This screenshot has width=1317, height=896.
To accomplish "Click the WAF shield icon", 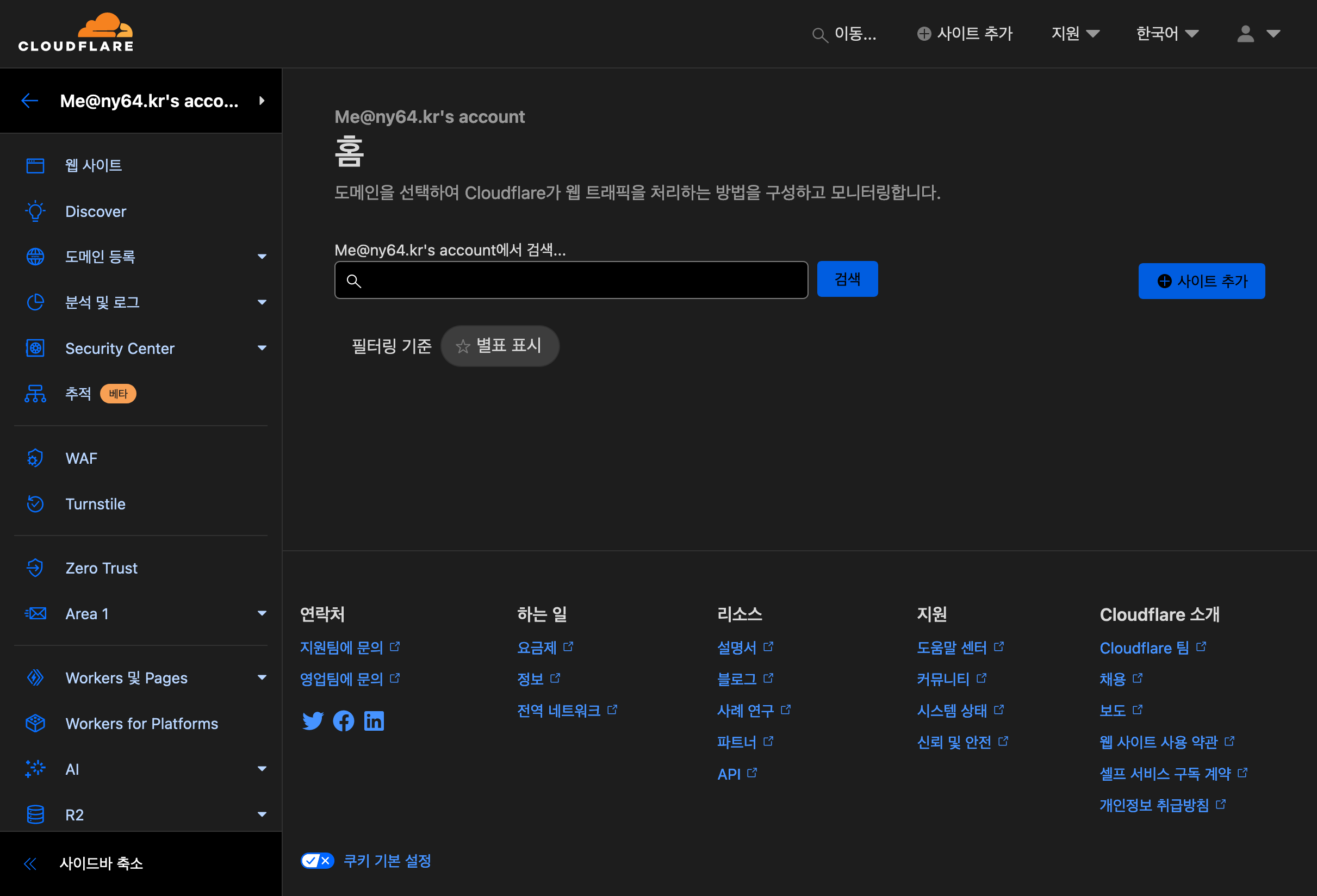I will pos(35,458).
